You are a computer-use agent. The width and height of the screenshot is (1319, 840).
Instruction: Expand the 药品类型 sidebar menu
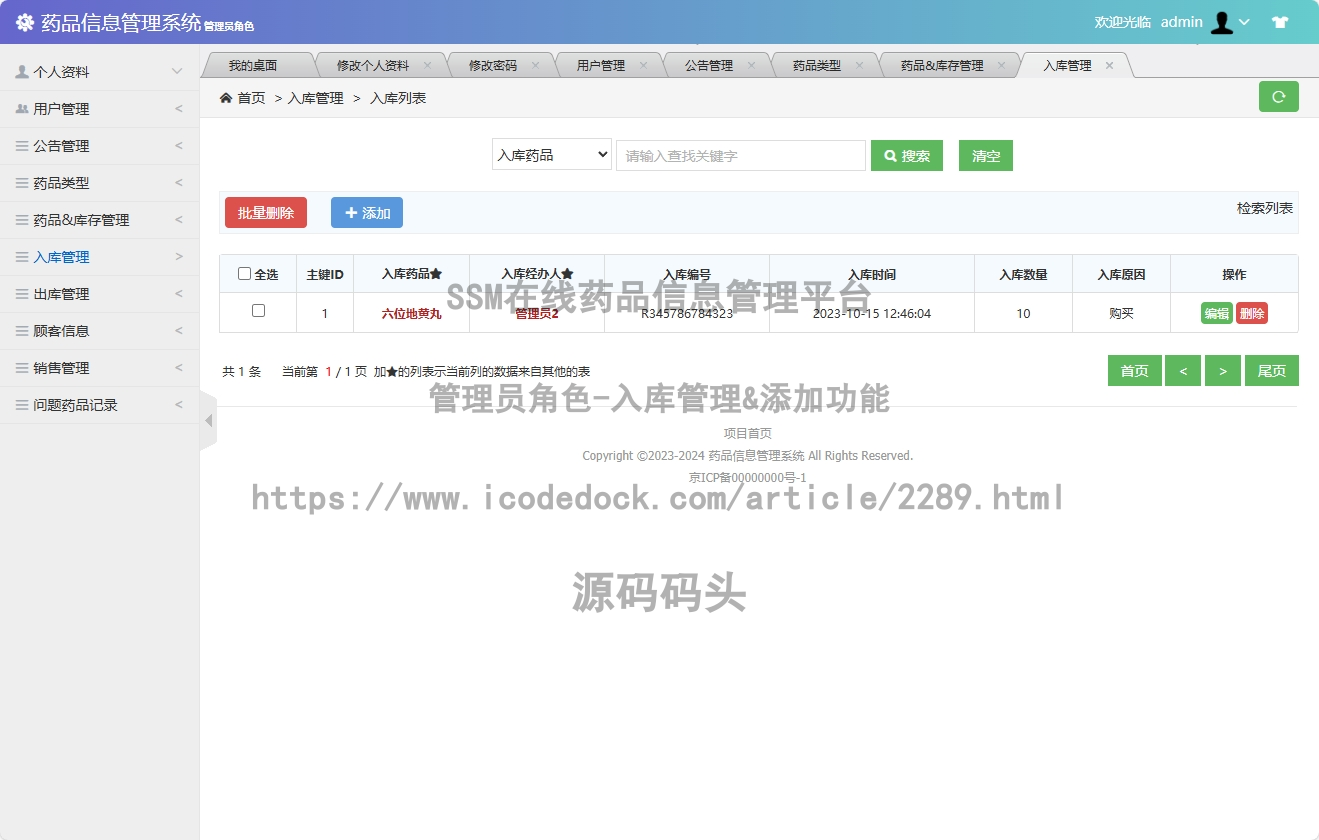[x=179, y=183]
